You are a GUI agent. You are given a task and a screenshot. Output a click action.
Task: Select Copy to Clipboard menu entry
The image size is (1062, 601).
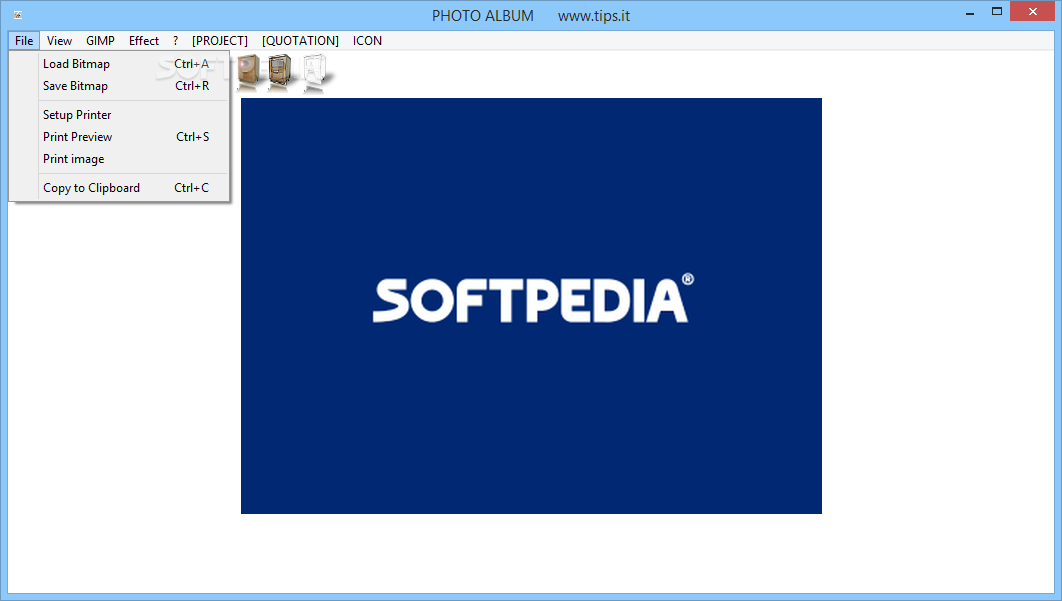pyautogui.click(x=120, y=188)
